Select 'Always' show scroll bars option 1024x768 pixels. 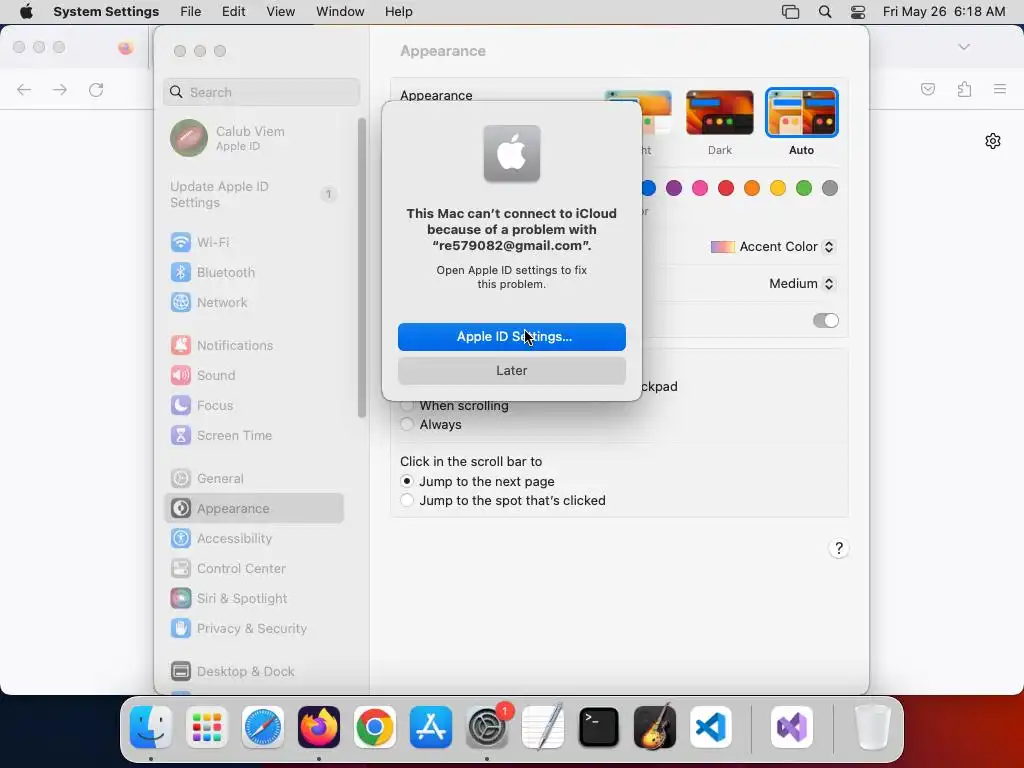tap(407, 424)
